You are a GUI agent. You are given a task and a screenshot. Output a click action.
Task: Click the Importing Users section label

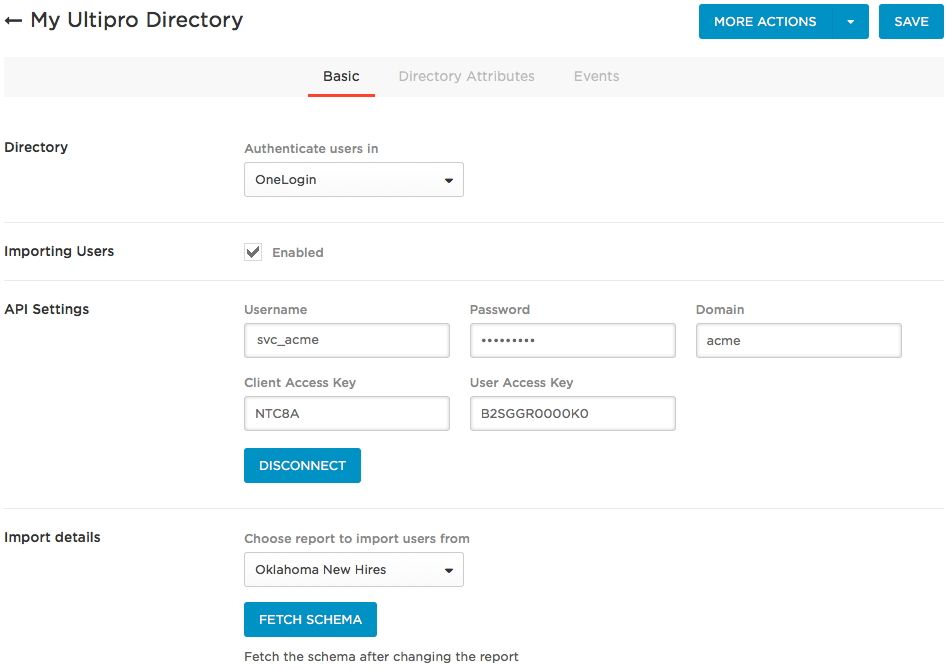point(59,251)
